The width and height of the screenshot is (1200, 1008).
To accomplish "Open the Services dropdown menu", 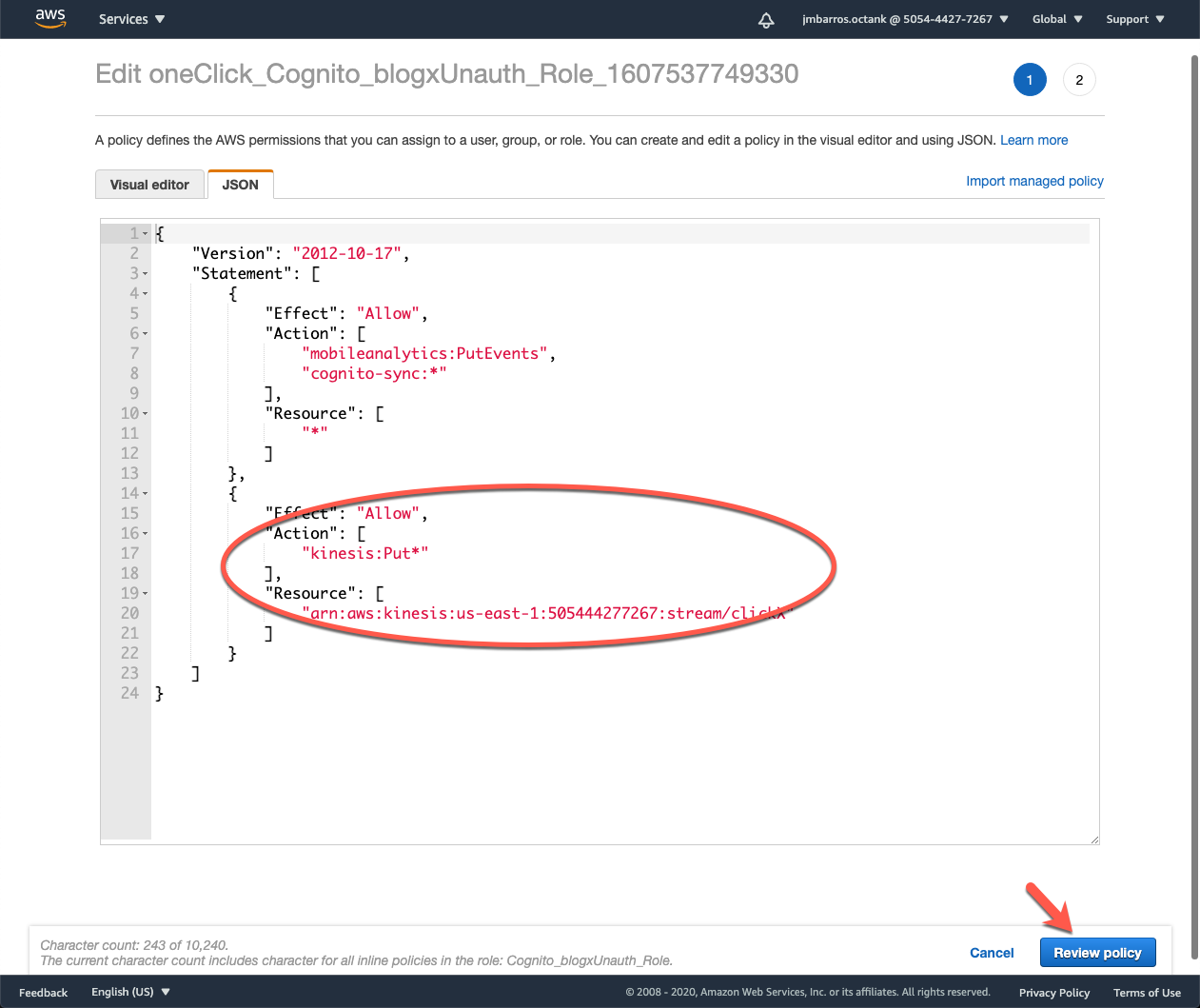I will pos(132,19).
